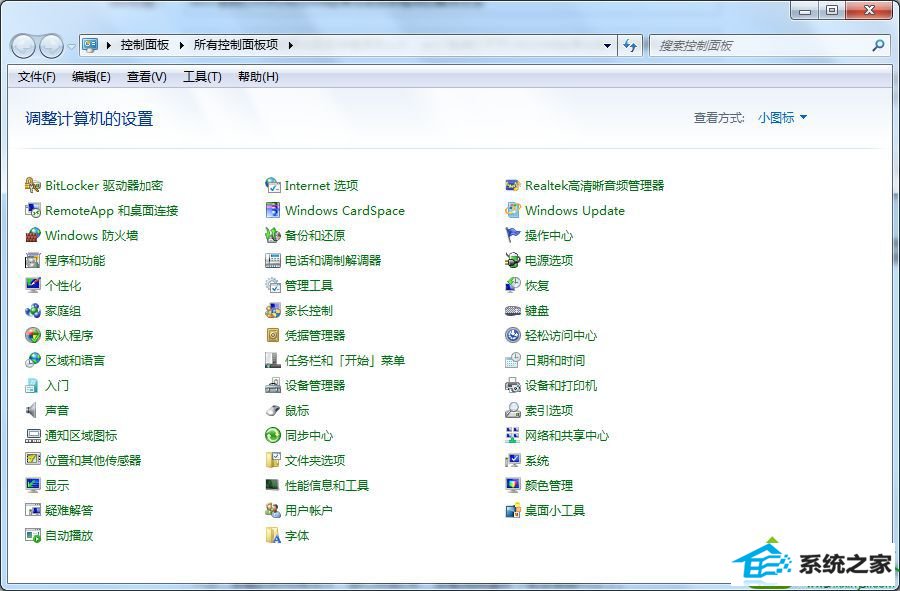Open the 个性化 monitor icon
The image size is (900, 591).
point(33,285)
